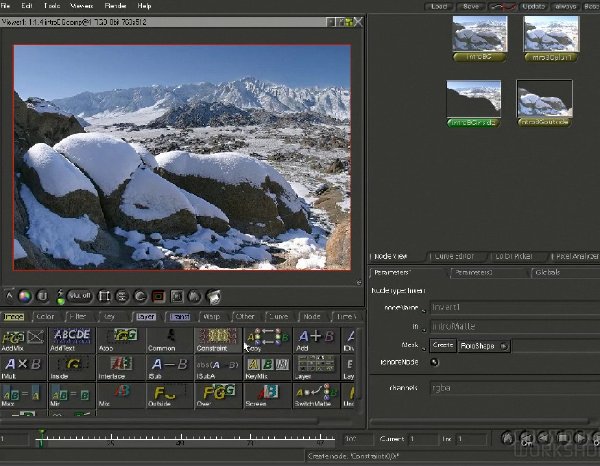Open the Viewers menu
Viewport: 600px width, 466px height.
82,6
